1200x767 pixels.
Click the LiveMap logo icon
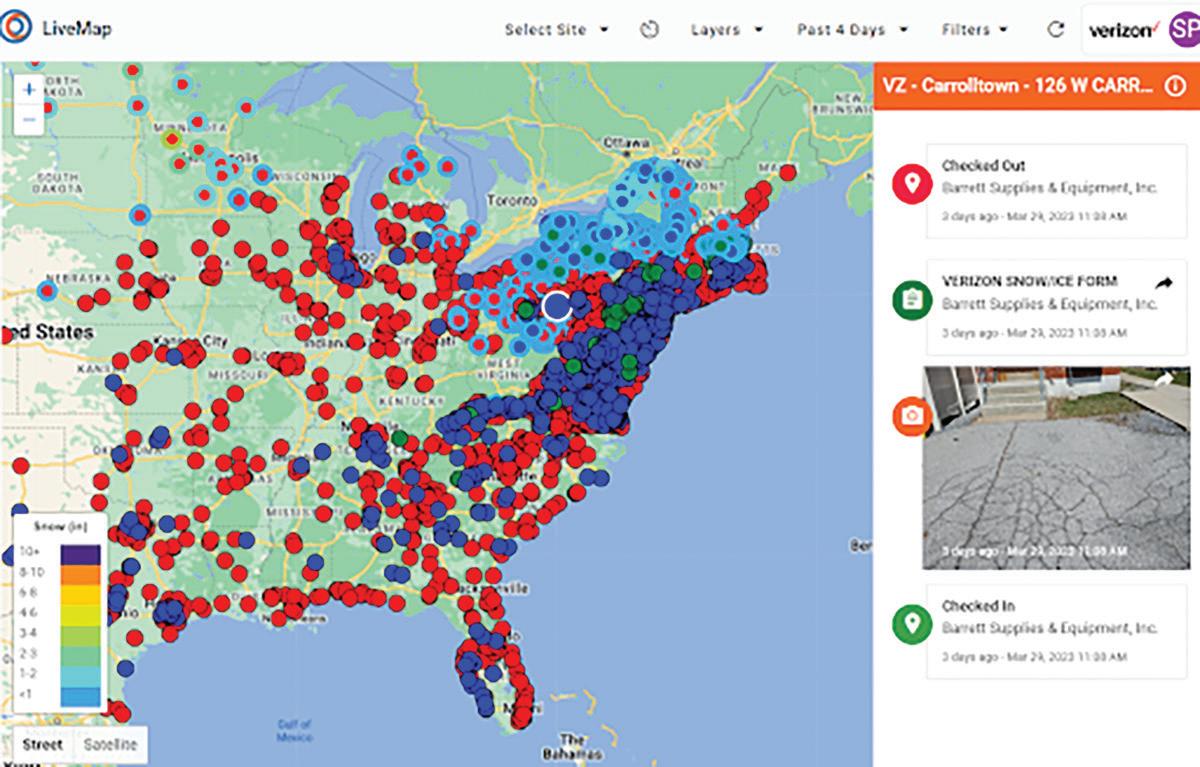click(16, 28)
